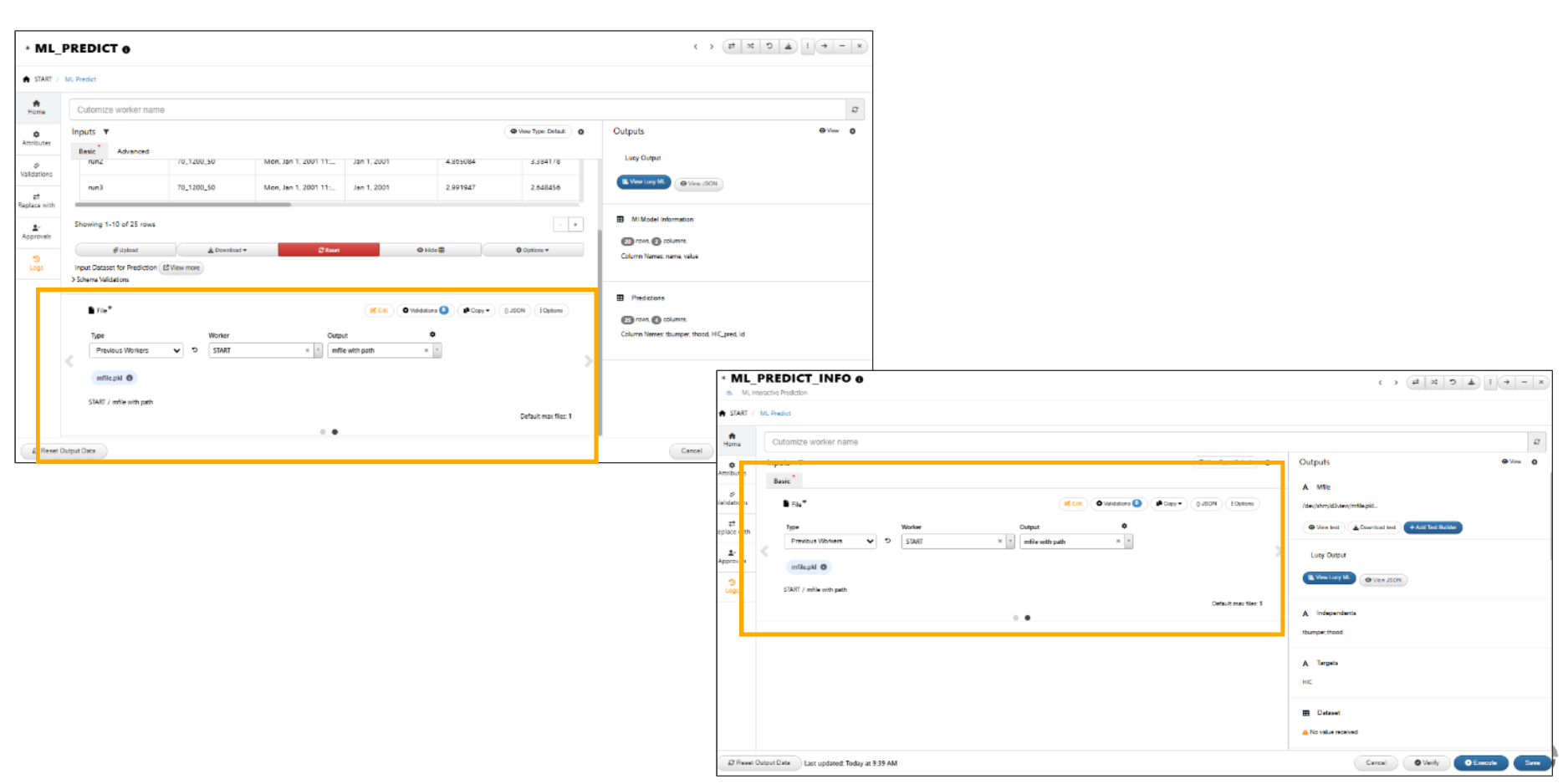The width and height of the screenshot is (1568, 784).
Task: Open Worker START dropdown arrow in ML_PREDICT
Action: (318, 350)
